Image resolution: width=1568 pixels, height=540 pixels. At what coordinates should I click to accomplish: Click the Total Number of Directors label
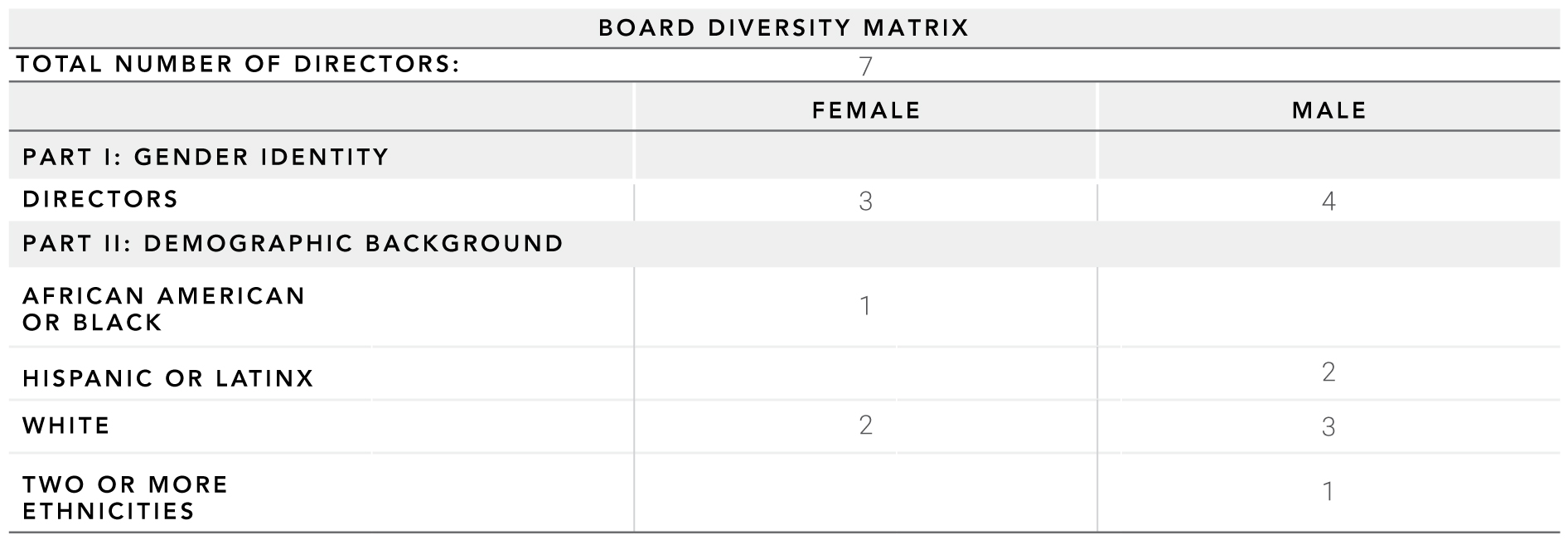coord(238,65)
